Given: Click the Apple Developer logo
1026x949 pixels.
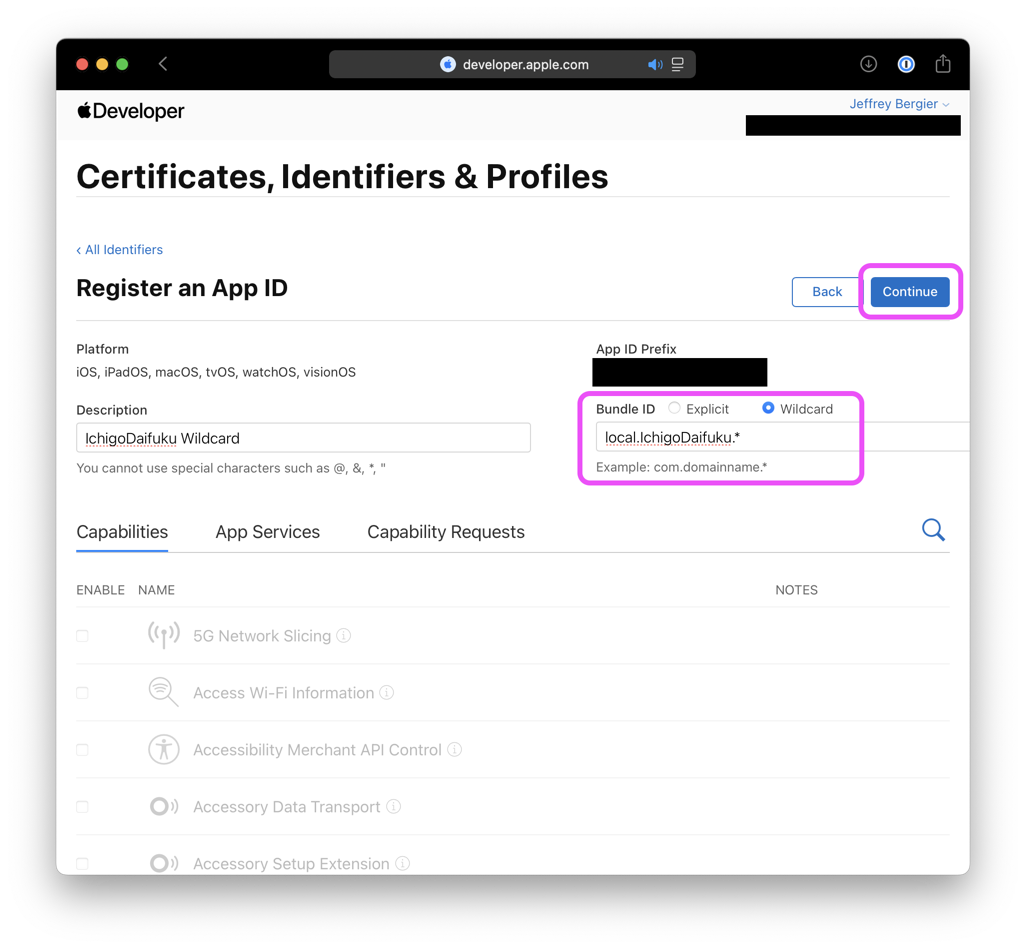Looking at the screenshot, I should pos(131,111).
